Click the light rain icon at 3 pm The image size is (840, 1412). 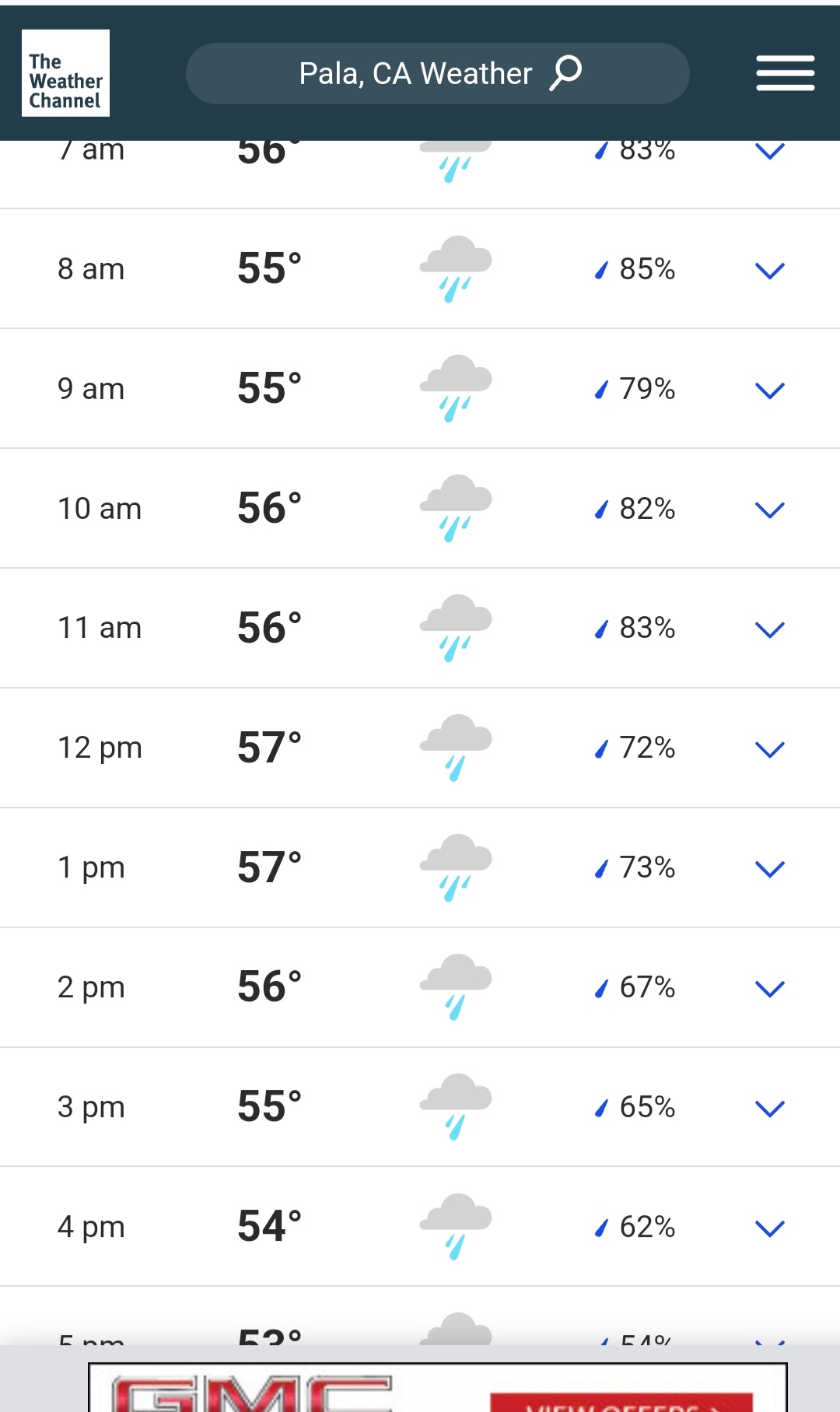coord(456,1106)
